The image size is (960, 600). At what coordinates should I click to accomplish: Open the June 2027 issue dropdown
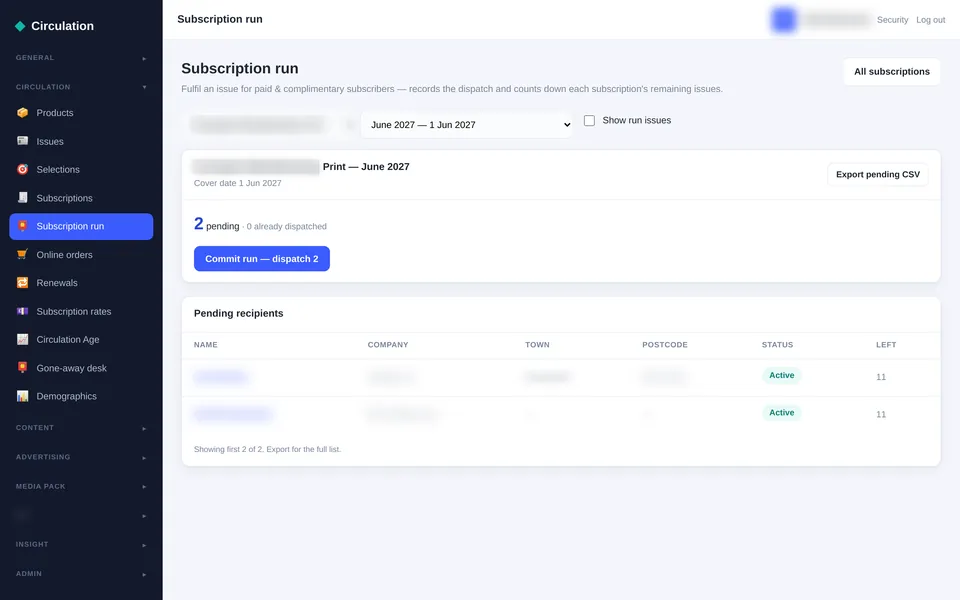467,124
